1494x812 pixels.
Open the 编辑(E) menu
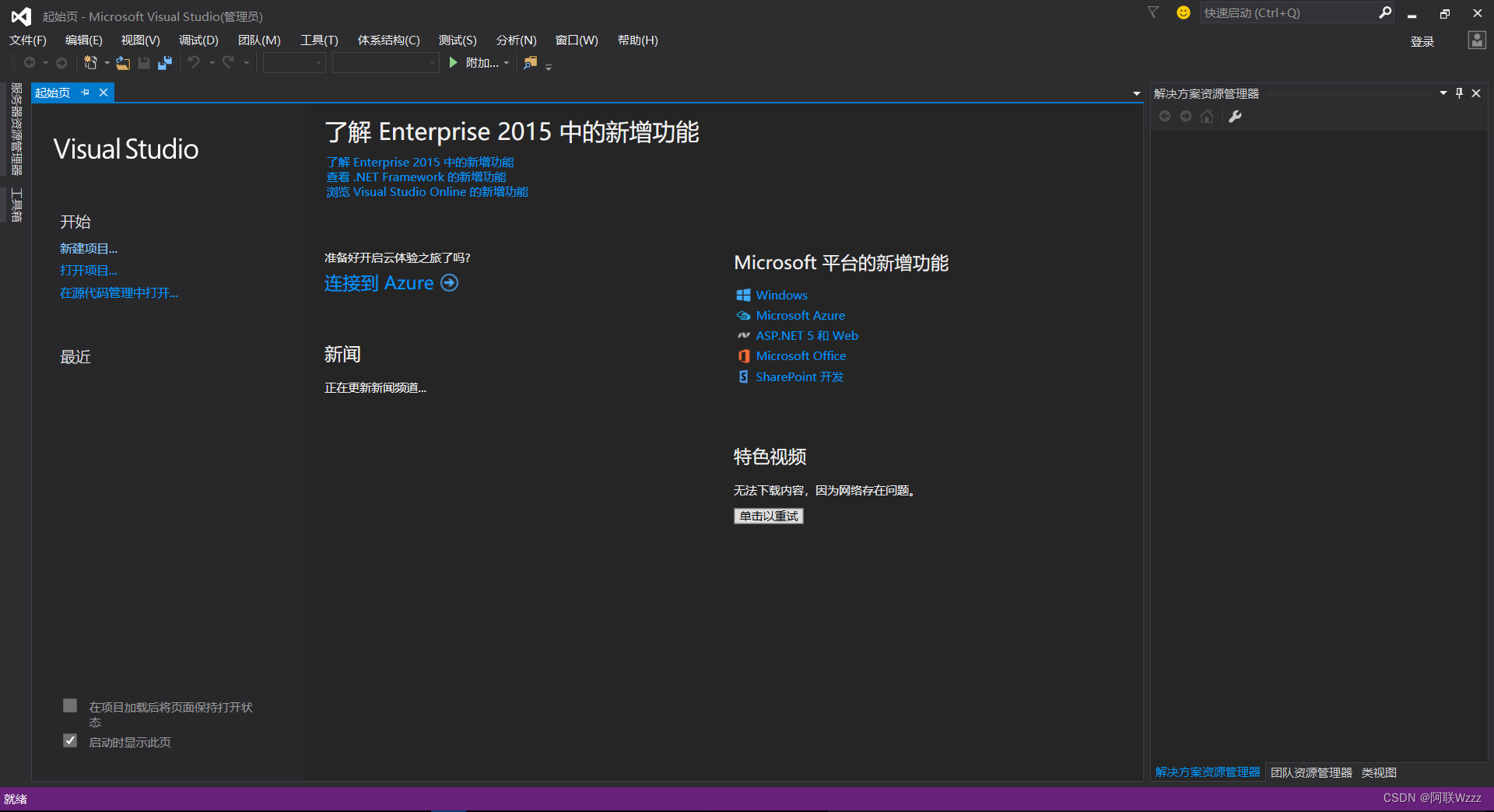84,40
